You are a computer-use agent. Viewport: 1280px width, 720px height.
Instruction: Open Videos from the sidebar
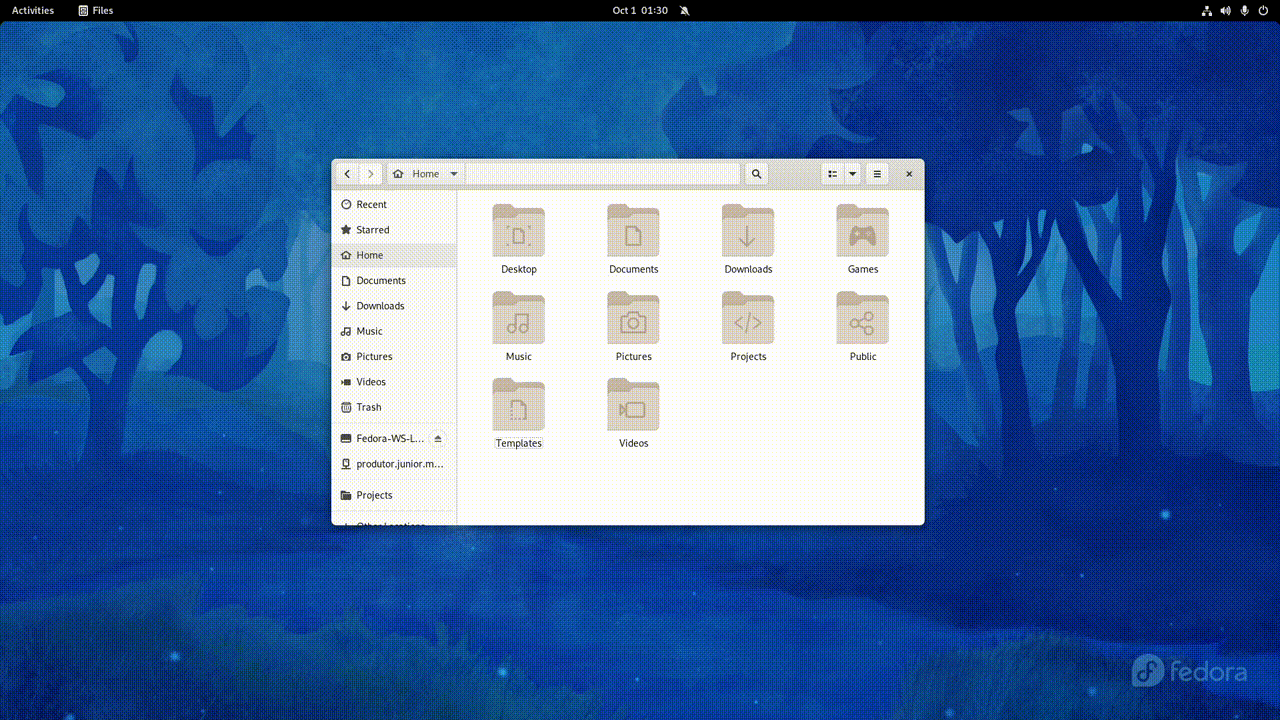(x=394, y=382)
